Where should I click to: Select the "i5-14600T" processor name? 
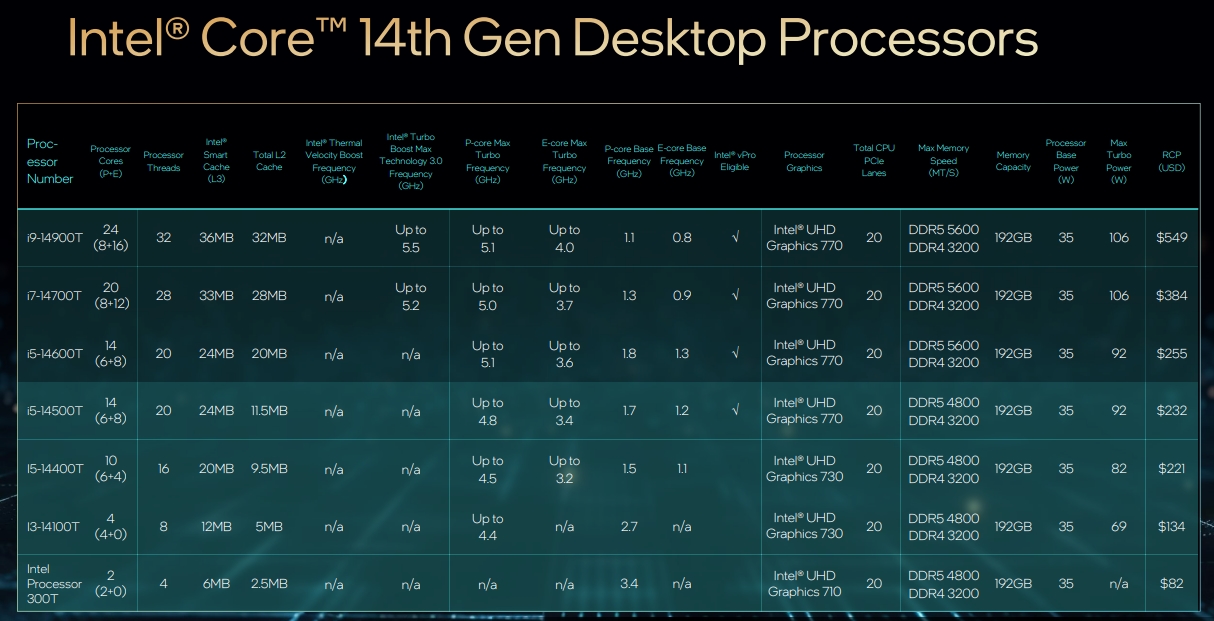pos(55,353)
